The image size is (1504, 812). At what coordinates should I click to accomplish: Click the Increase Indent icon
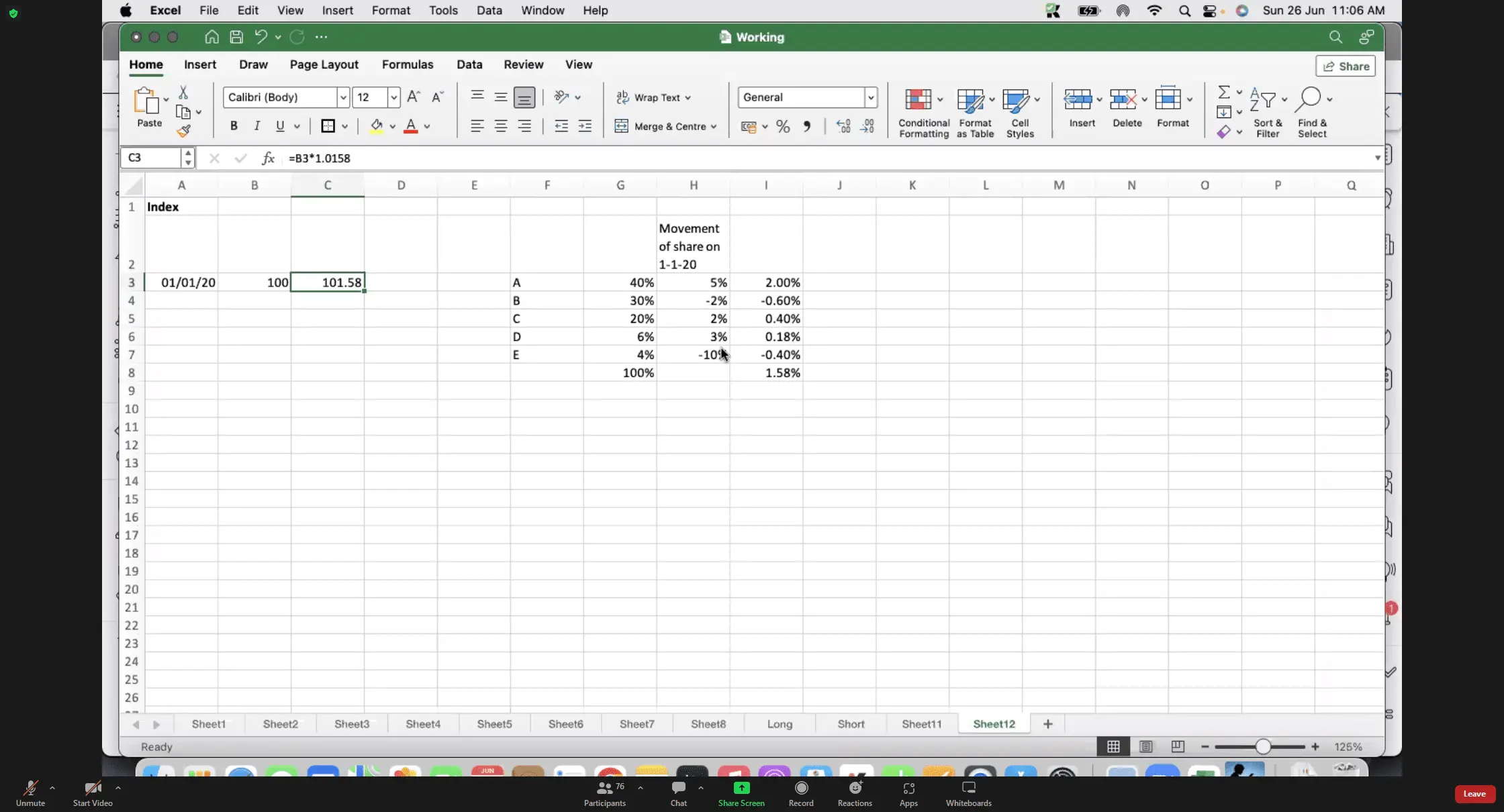pos(585,126)
